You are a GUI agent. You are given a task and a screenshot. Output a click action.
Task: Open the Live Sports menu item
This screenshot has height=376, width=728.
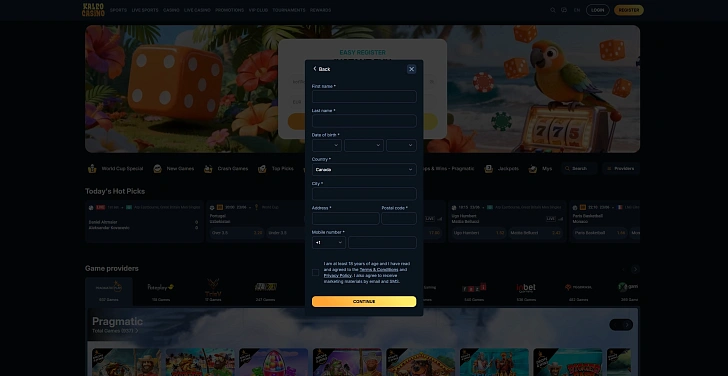coord(145,10)
